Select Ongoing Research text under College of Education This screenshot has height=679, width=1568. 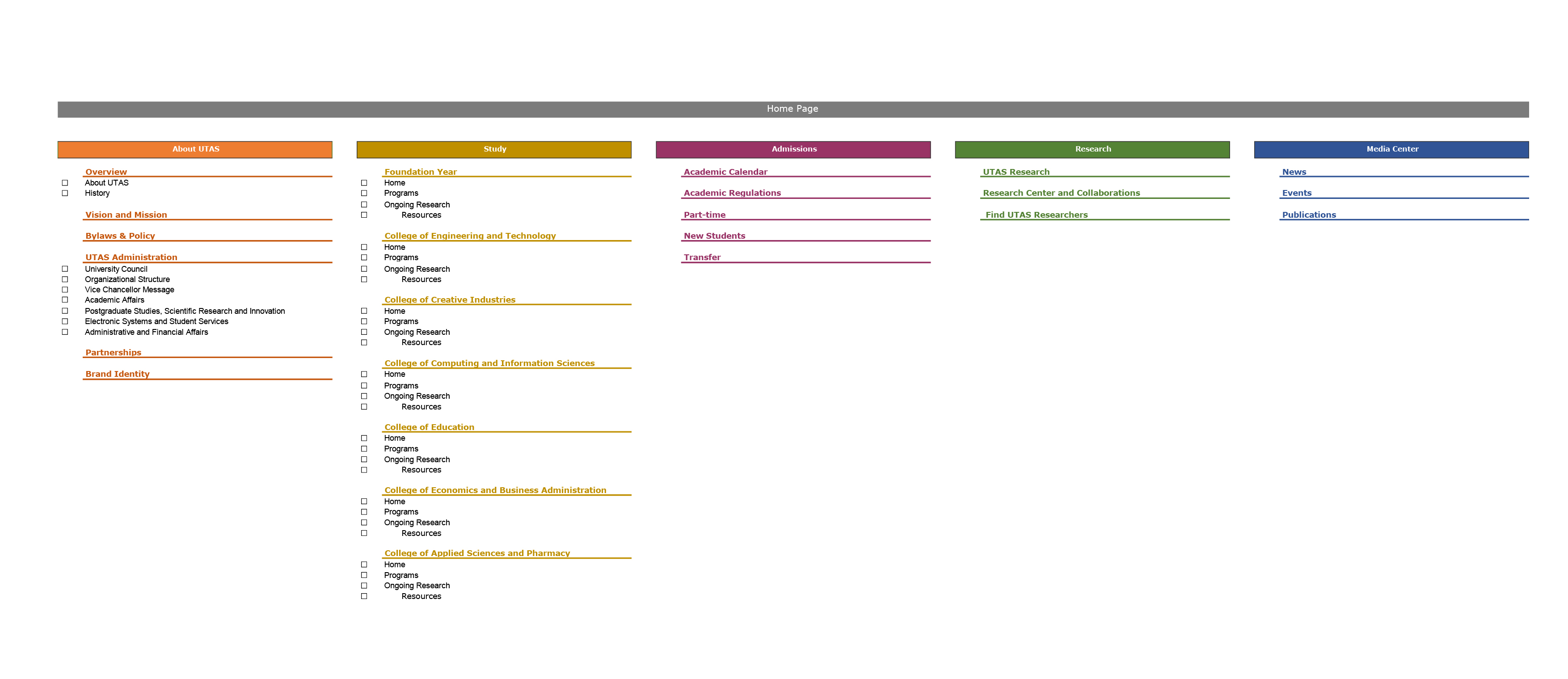417,460
